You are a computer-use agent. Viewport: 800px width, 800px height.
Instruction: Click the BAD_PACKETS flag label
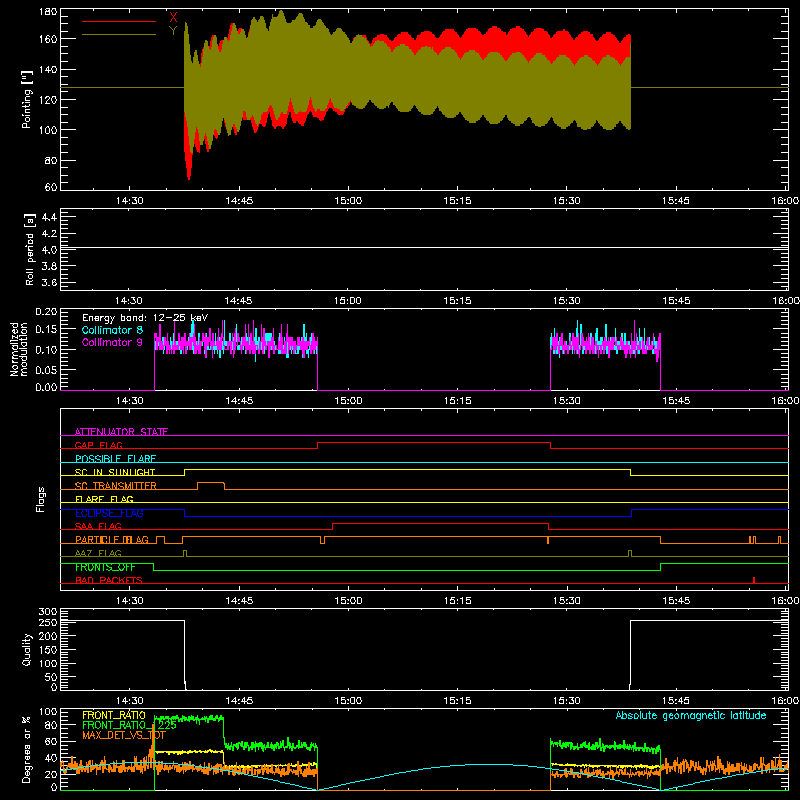109,580
